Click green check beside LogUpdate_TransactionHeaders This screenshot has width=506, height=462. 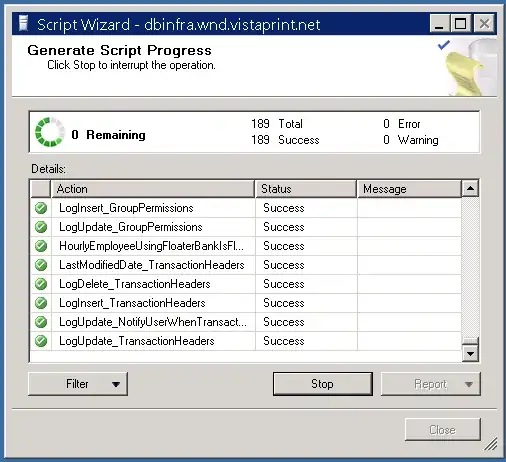(x=41, y=341)
